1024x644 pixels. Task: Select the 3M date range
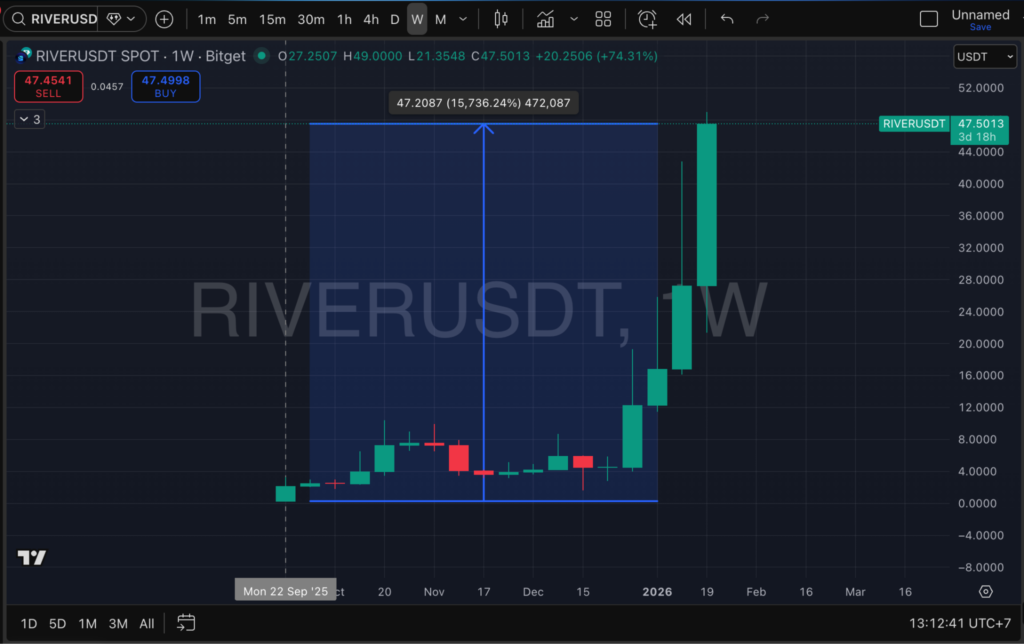point(118,623)
